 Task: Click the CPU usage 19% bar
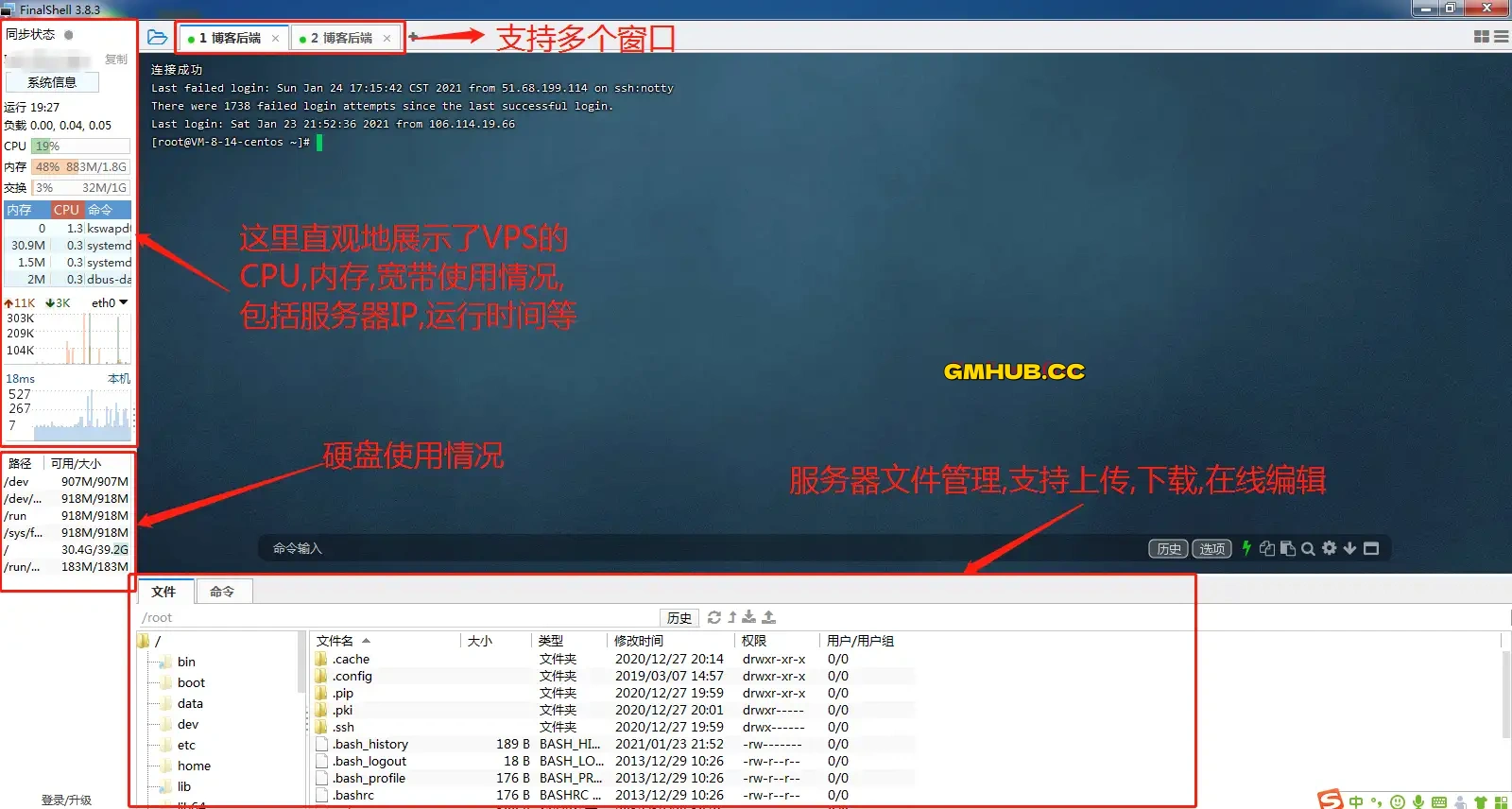click(x=80, y=146)
